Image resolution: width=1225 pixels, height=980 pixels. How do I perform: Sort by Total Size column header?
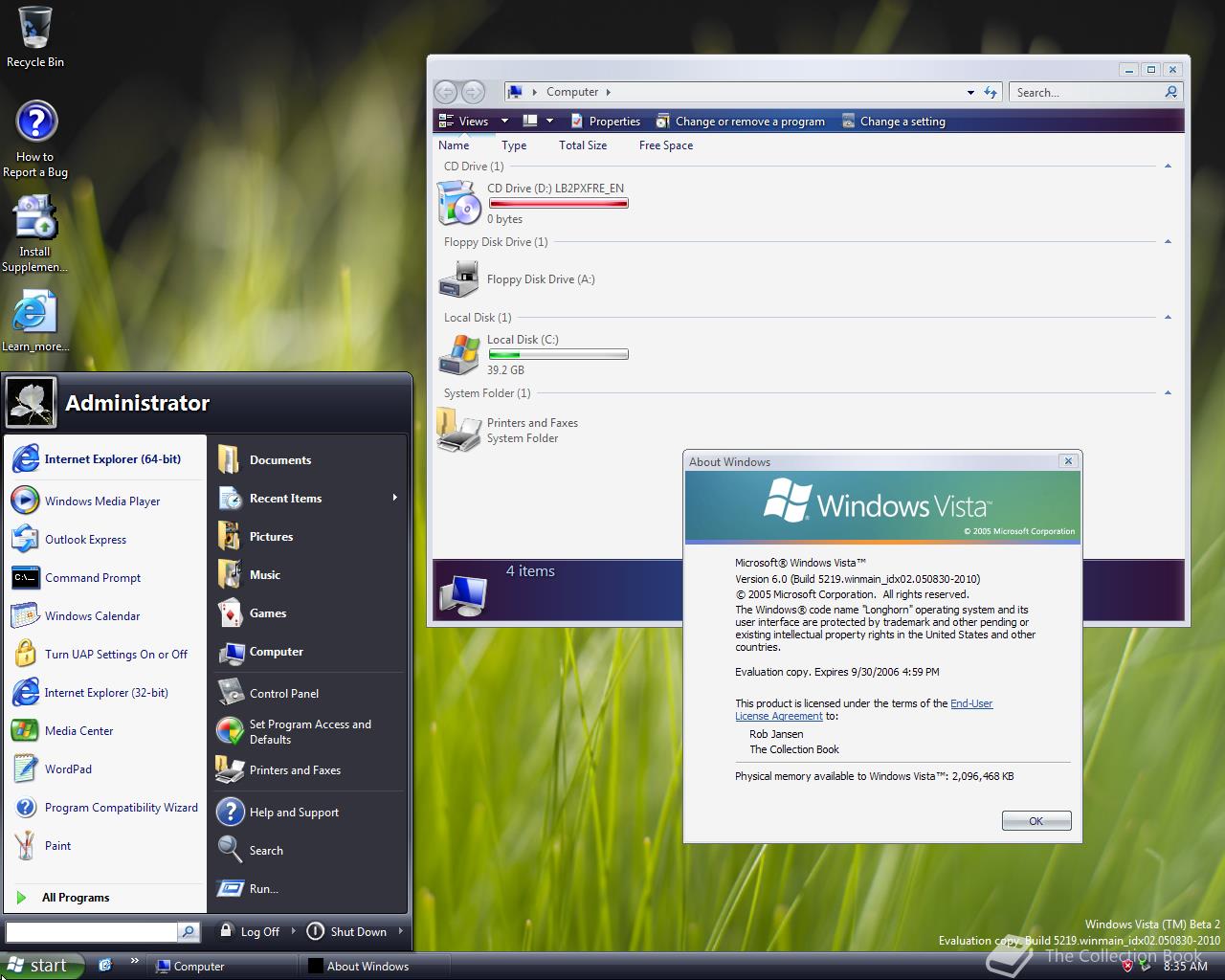(583, 145)
